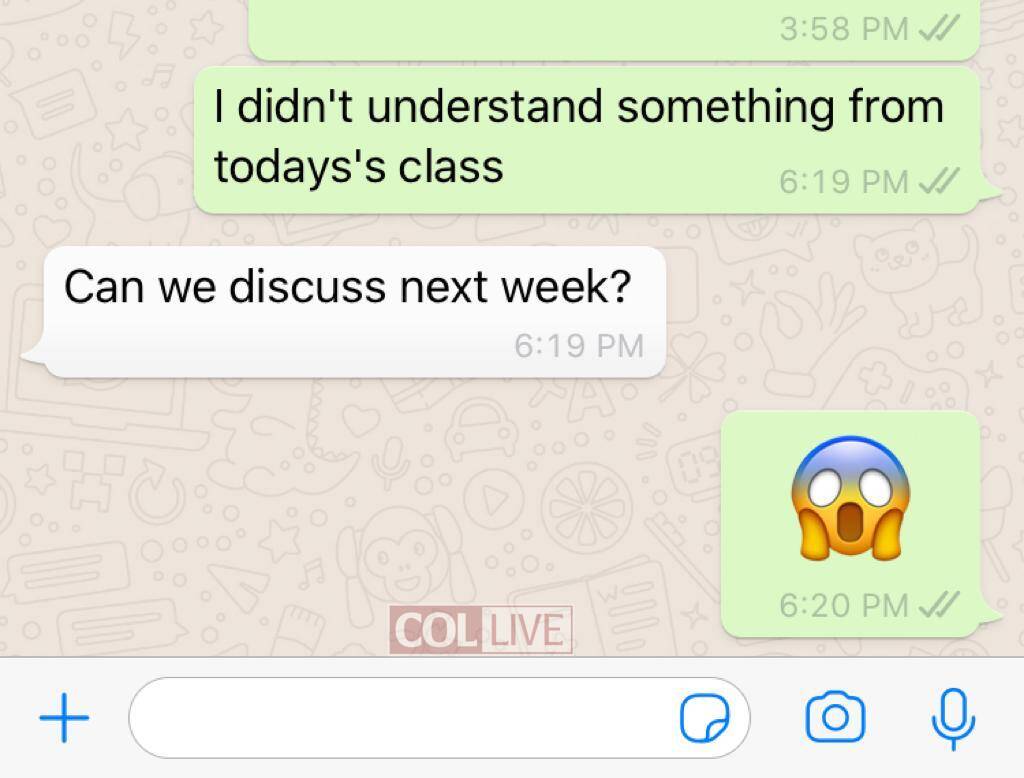The height and width of the screenshot is (778, 1024).
Task: Click the words "todays's class" in message
Action: [359, 167]
